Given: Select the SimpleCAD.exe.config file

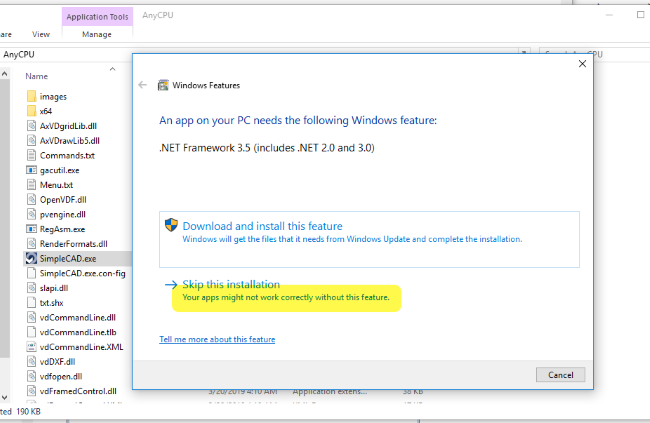Looking at the screenshot, I should tap(81, 273).
